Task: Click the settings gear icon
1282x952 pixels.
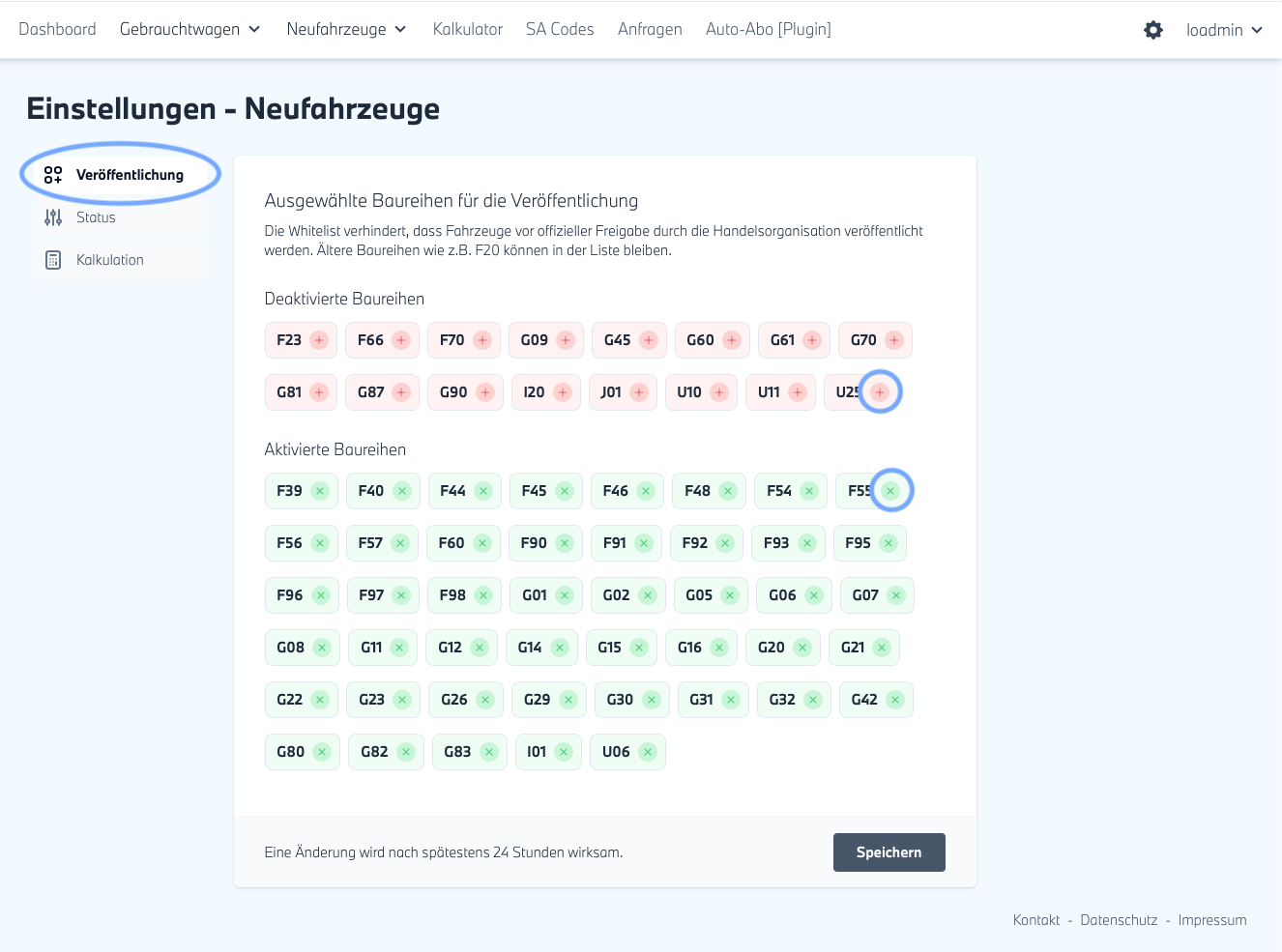Action: tap(1152, 30)
